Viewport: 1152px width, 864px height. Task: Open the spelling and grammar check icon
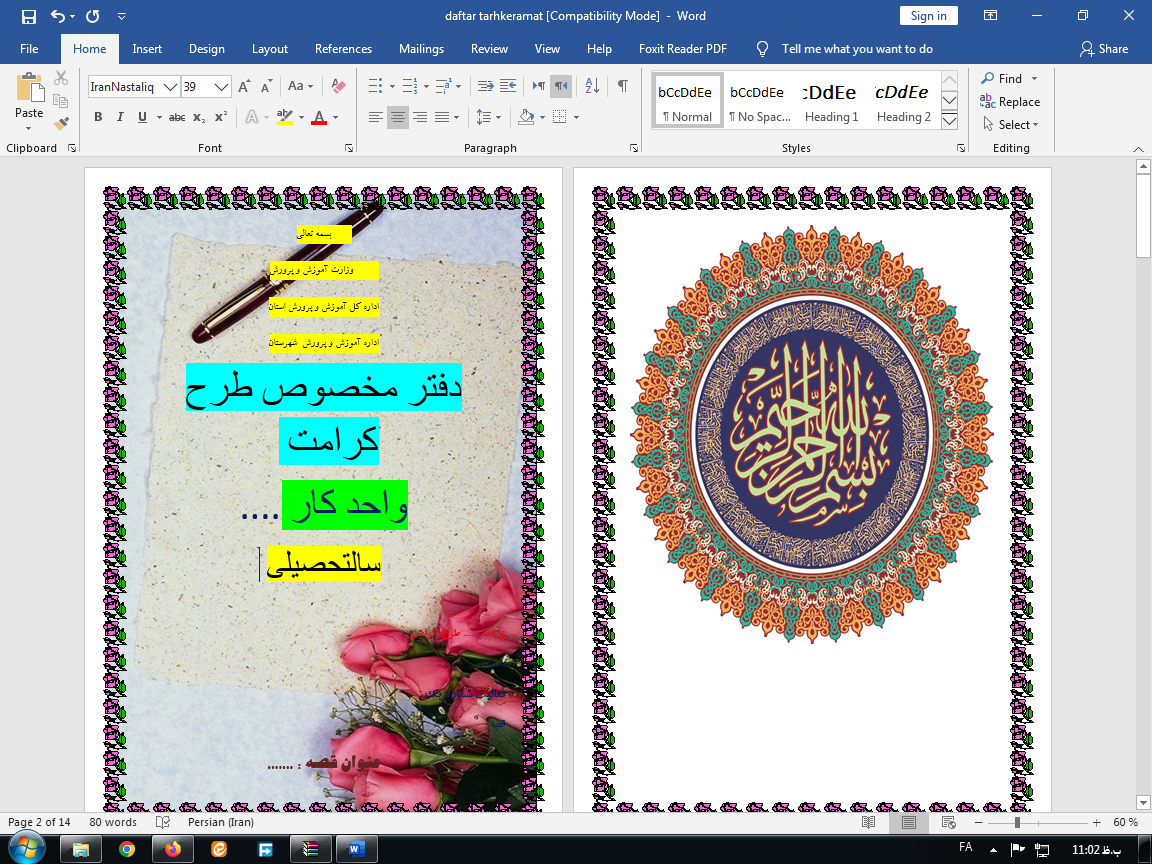point(163,822)
